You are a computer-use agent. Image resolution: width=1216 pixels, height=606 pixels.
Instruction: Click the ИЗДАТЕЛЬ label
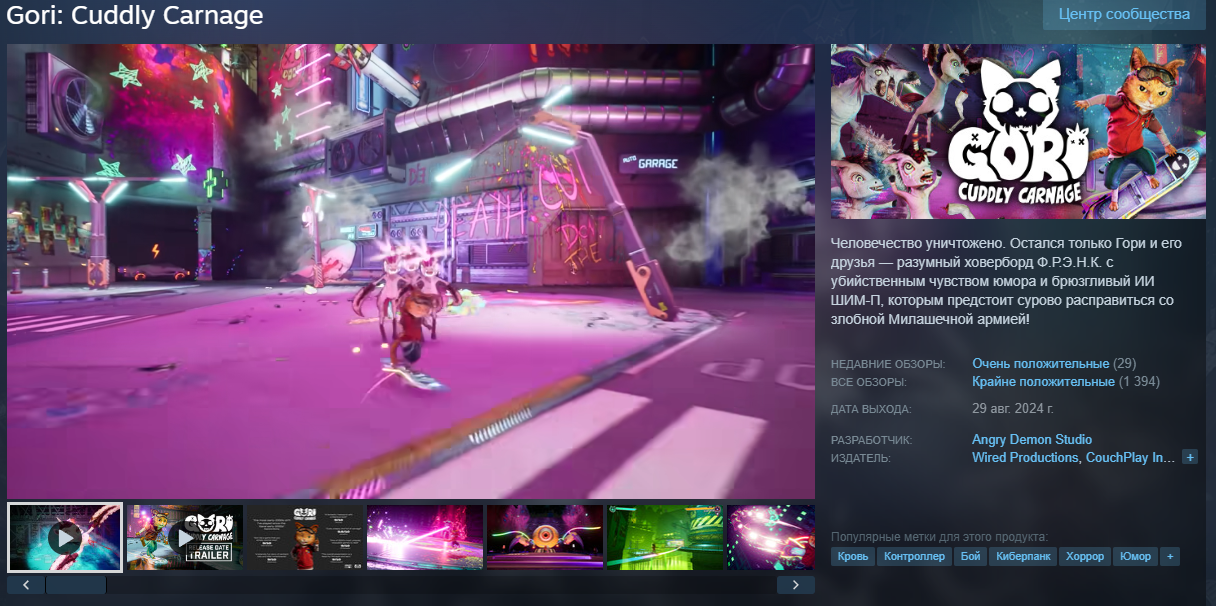[x=861, y=458]
